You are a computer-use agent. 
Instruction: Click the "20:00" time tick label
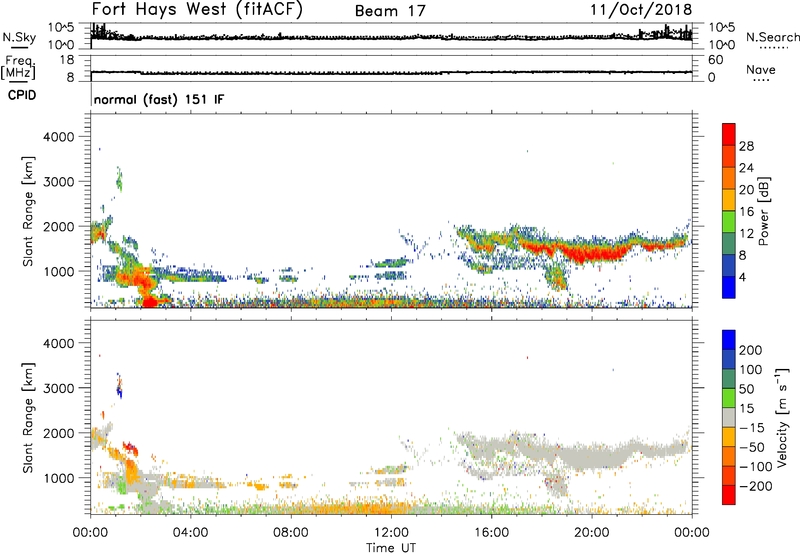click(591, 533)
